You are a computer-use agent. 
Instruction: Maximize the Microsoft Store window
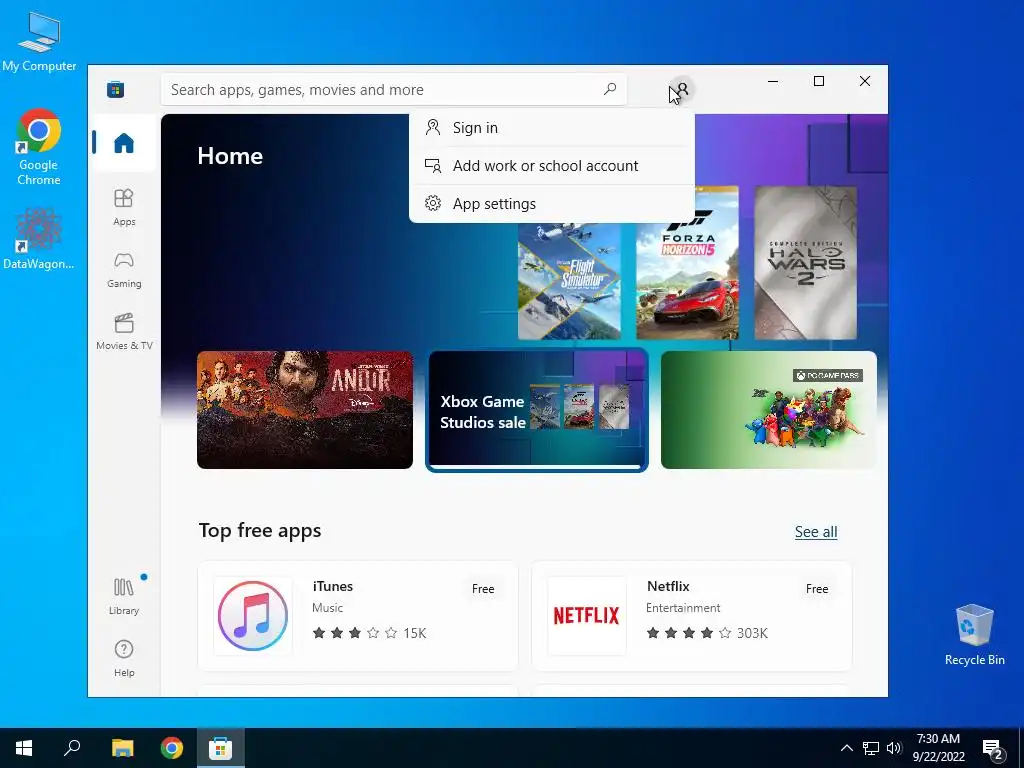click(819, 82)
